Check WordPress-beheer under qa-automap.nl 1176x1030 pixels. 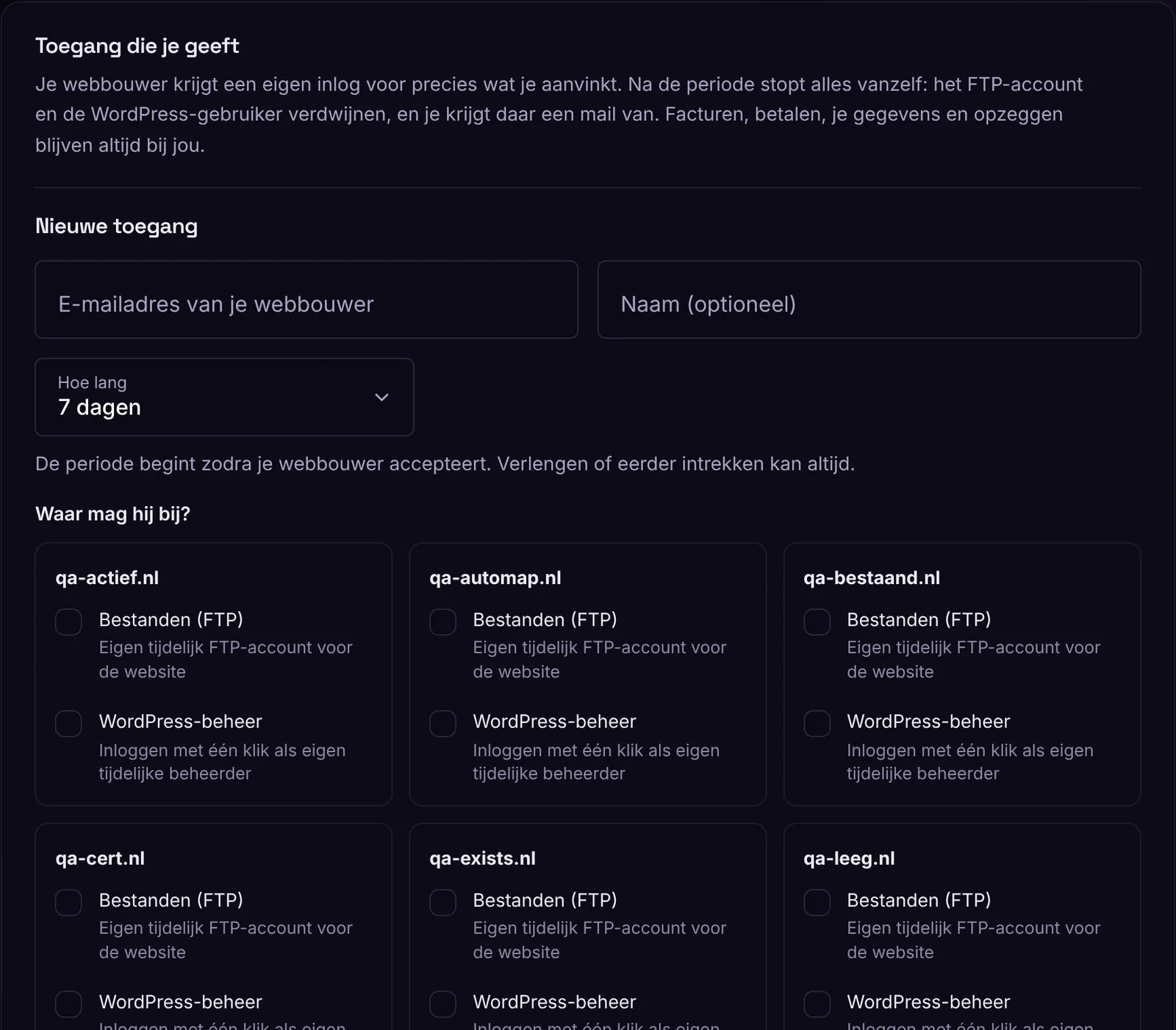click(x=442, y=724)
